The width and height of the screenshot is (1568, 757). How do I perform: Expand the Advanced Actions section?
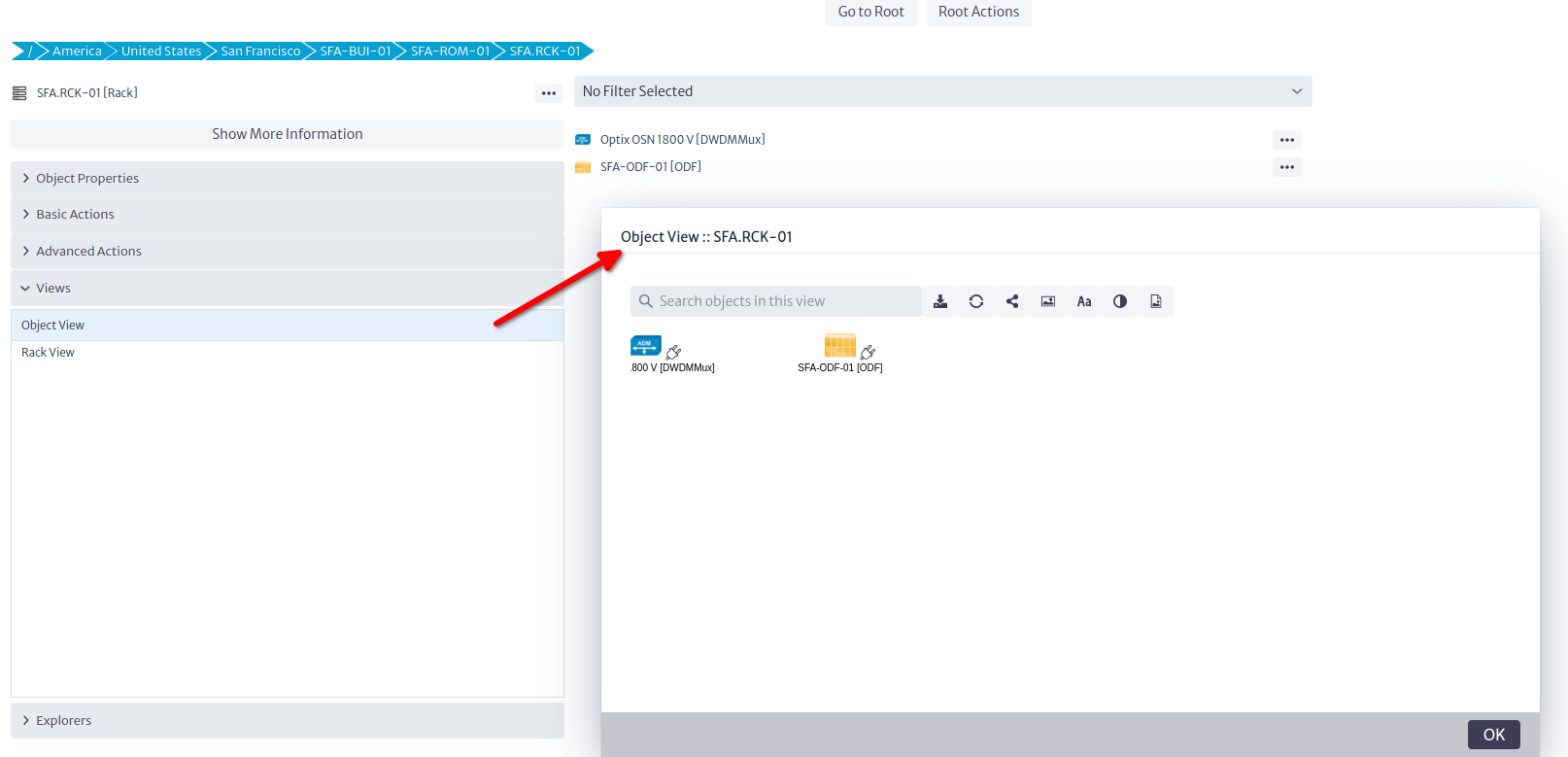[x=88, y=252]
